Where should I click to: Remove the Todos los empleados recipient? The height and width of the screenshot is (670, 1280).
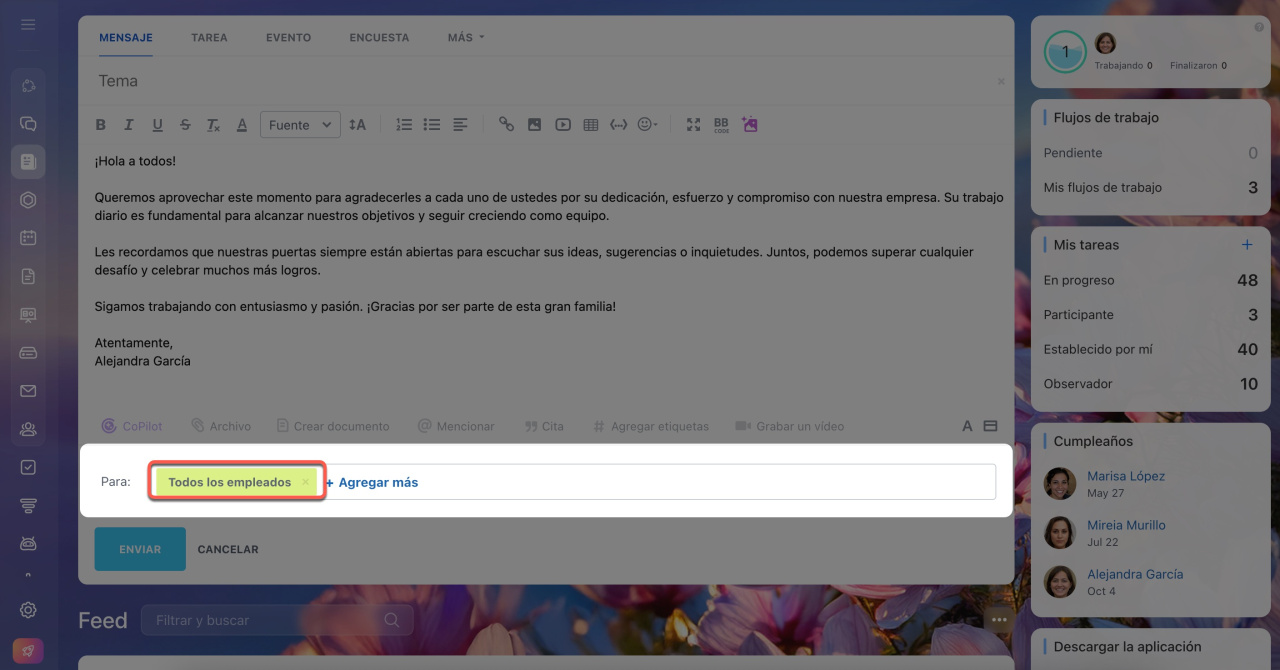pyautogui.click(x=306, y=482)
